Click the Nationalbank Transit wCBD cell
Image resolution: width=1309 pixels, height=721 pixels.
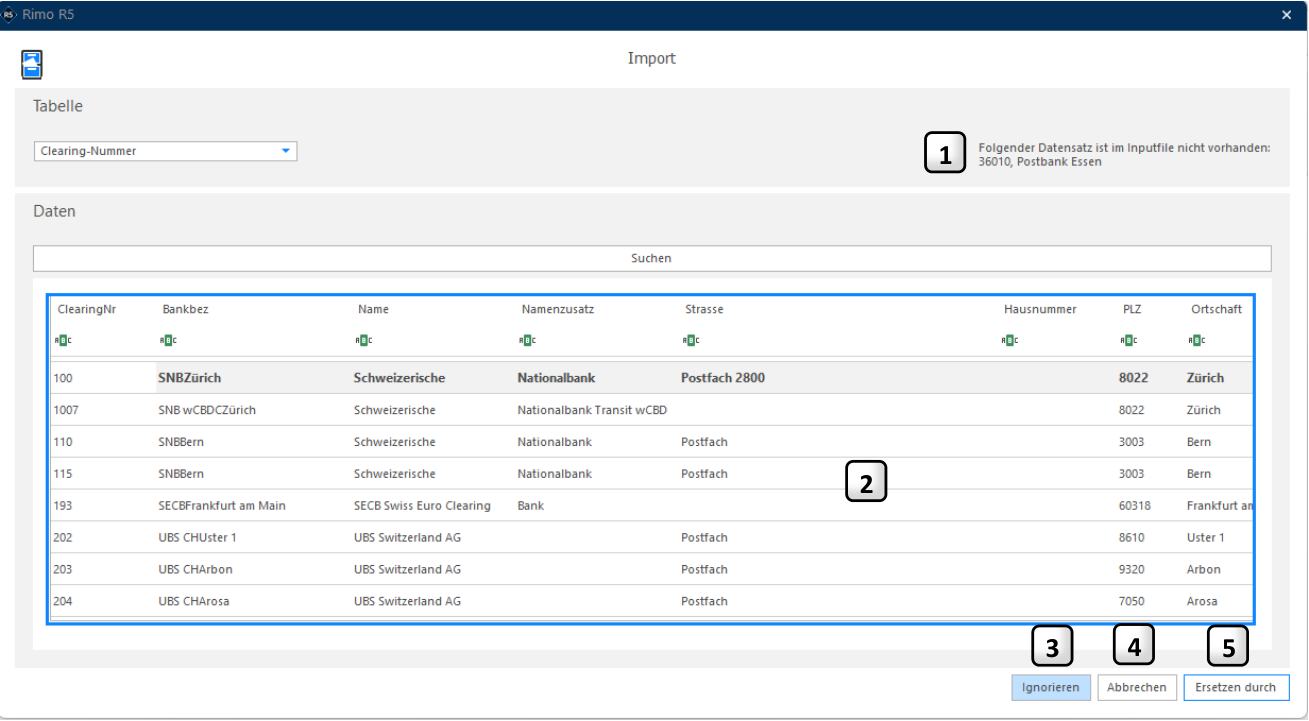(592, 410)
